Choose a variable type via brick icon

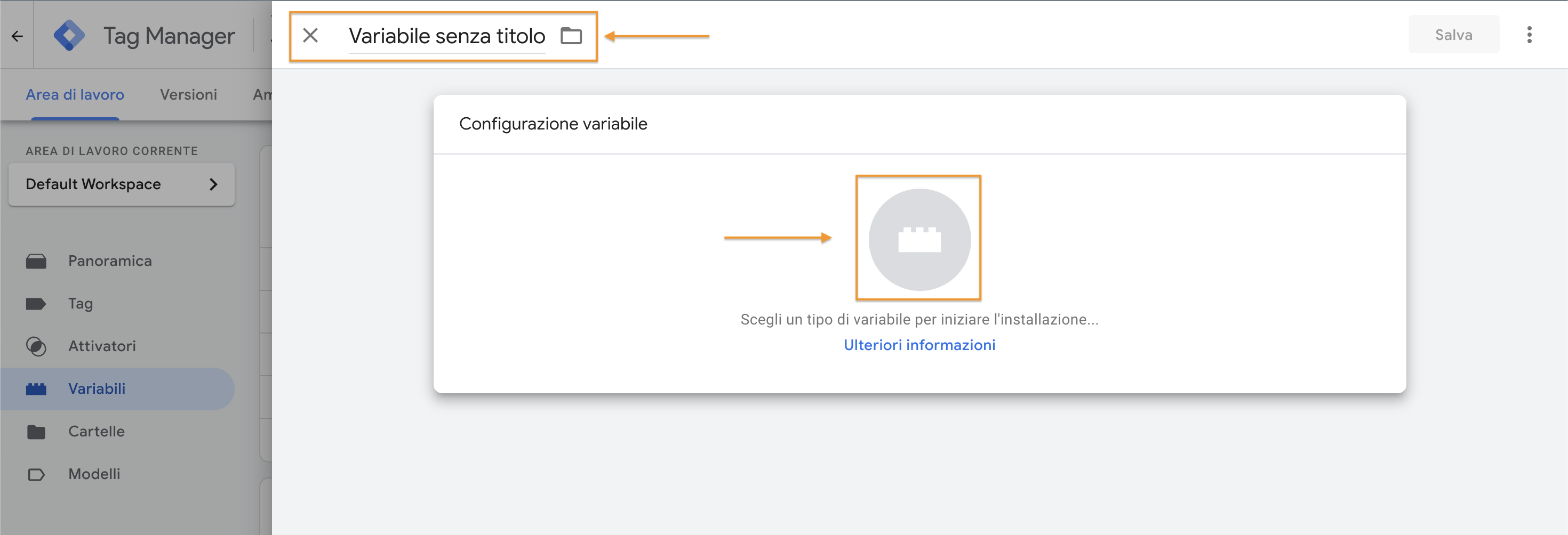[x=919, y=240]
